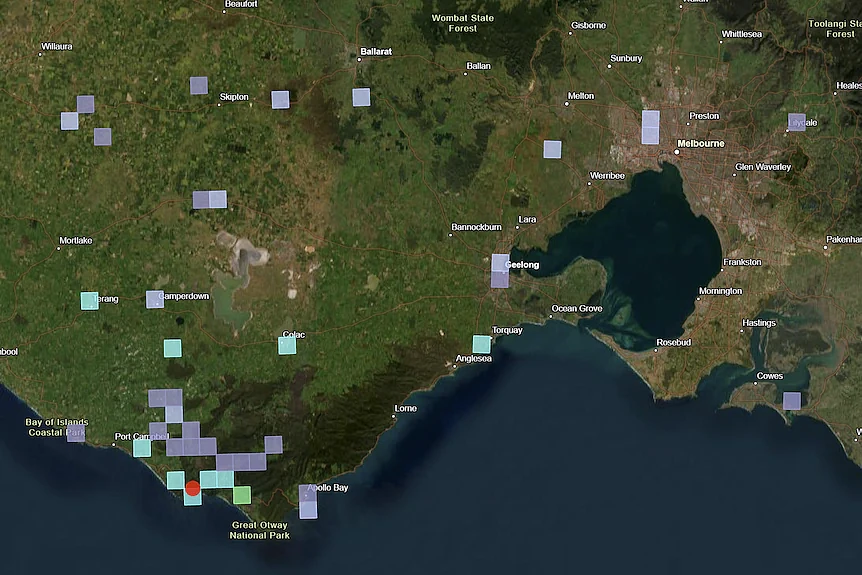Click the Melbourne city label
This screenshot has width=862, height=575.
tap(701, 143)
